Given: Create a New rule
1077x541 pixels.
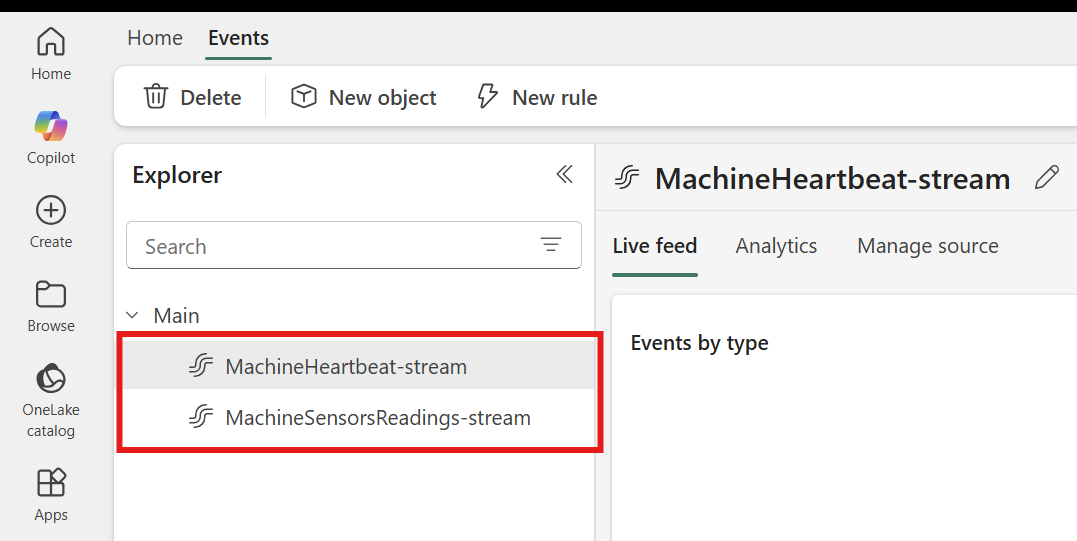Looking at the screenshot, I should [536, 97].
